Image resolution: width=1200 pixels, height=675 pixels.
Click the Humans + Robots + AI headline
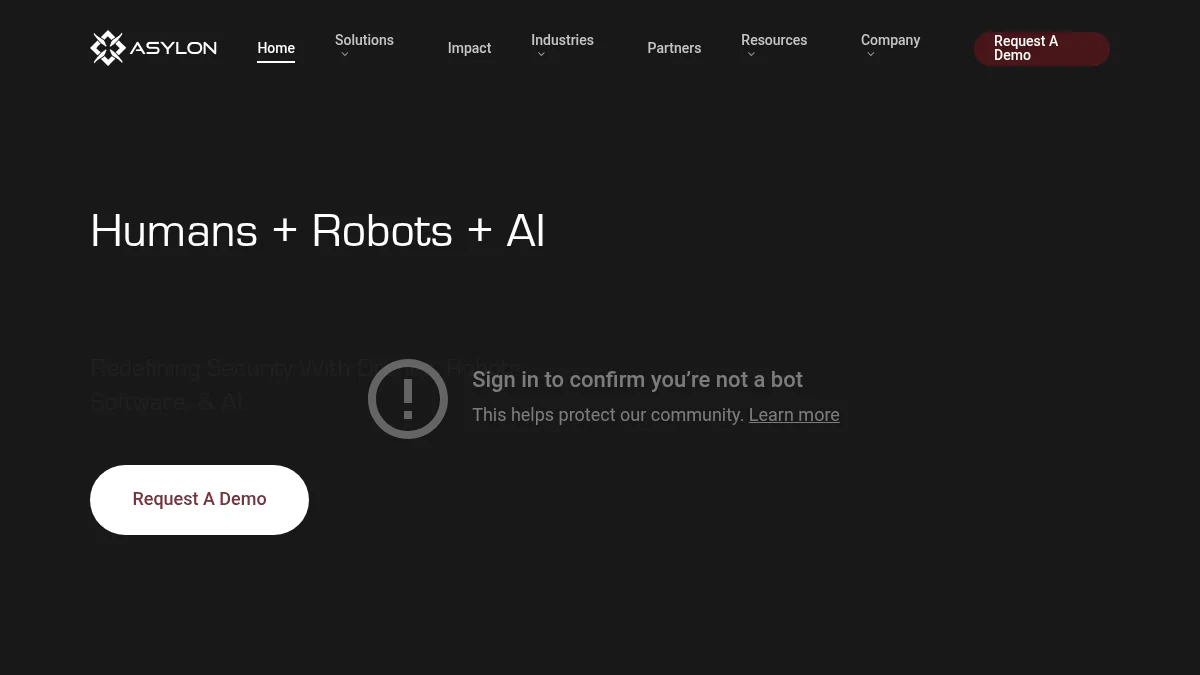click(x=317, y=231)
